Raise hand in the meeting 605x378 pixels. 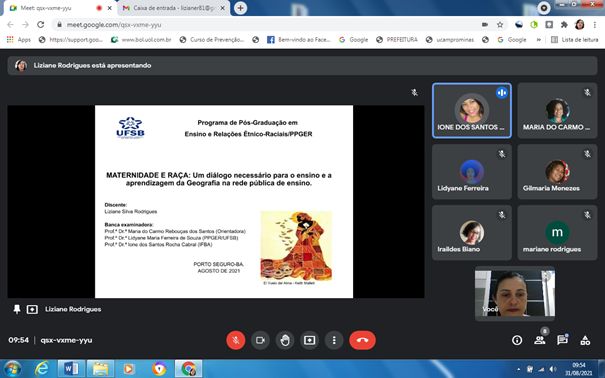pyautogui.click(x=285, y=340)
